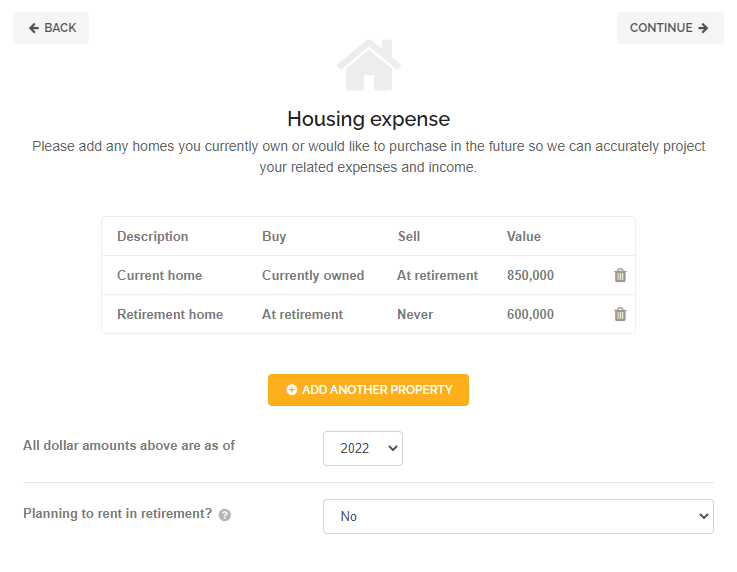Select the 850,000 home value
Screen dimensions: 737x572
point(530,275)
